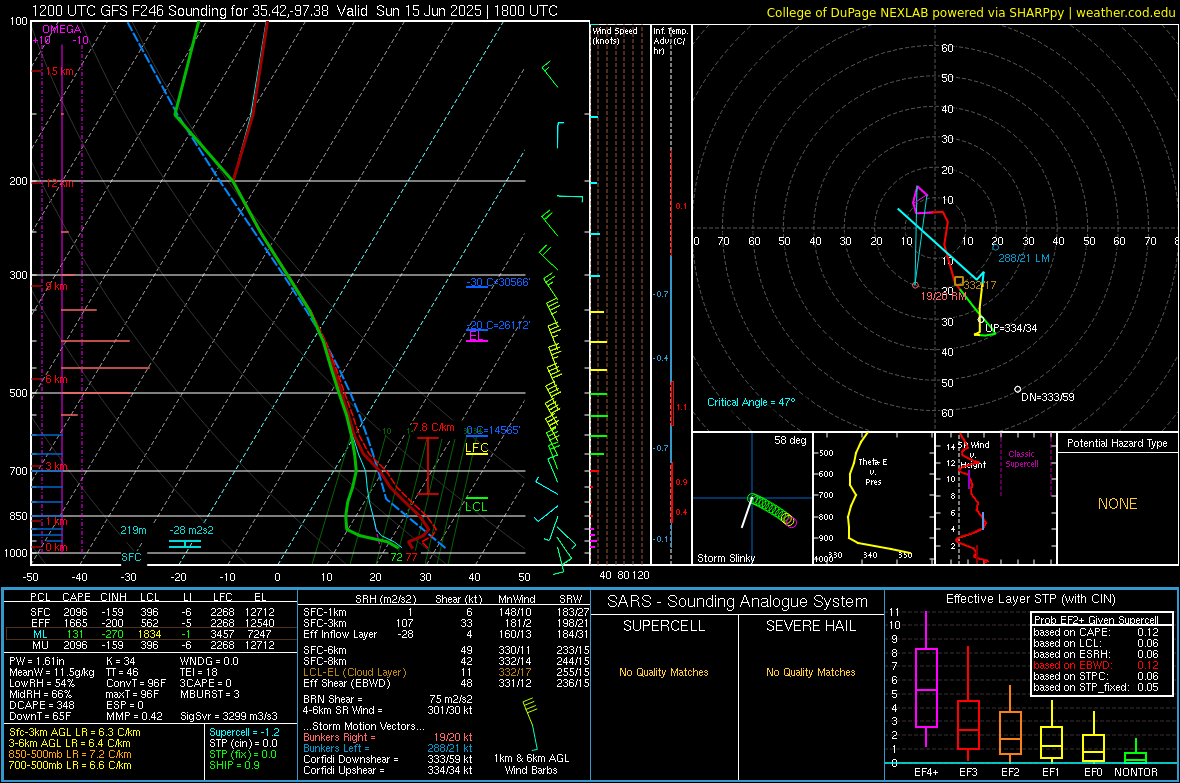Click the 288/21 LM hodograph label
The image size is (1180, 783).
tap(1023, 257)
